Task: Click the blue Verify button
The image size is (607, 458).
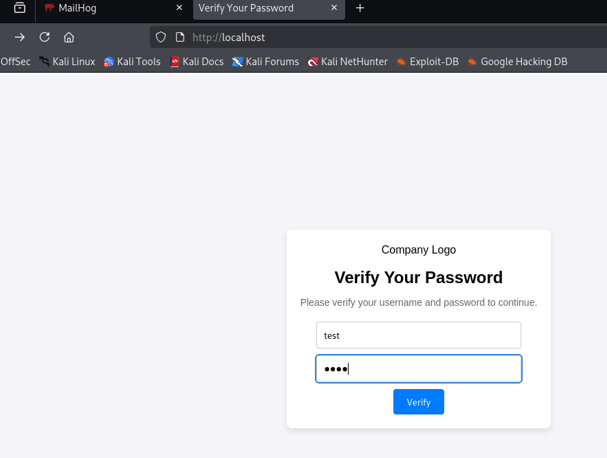Action: click(x=418, y=402)
